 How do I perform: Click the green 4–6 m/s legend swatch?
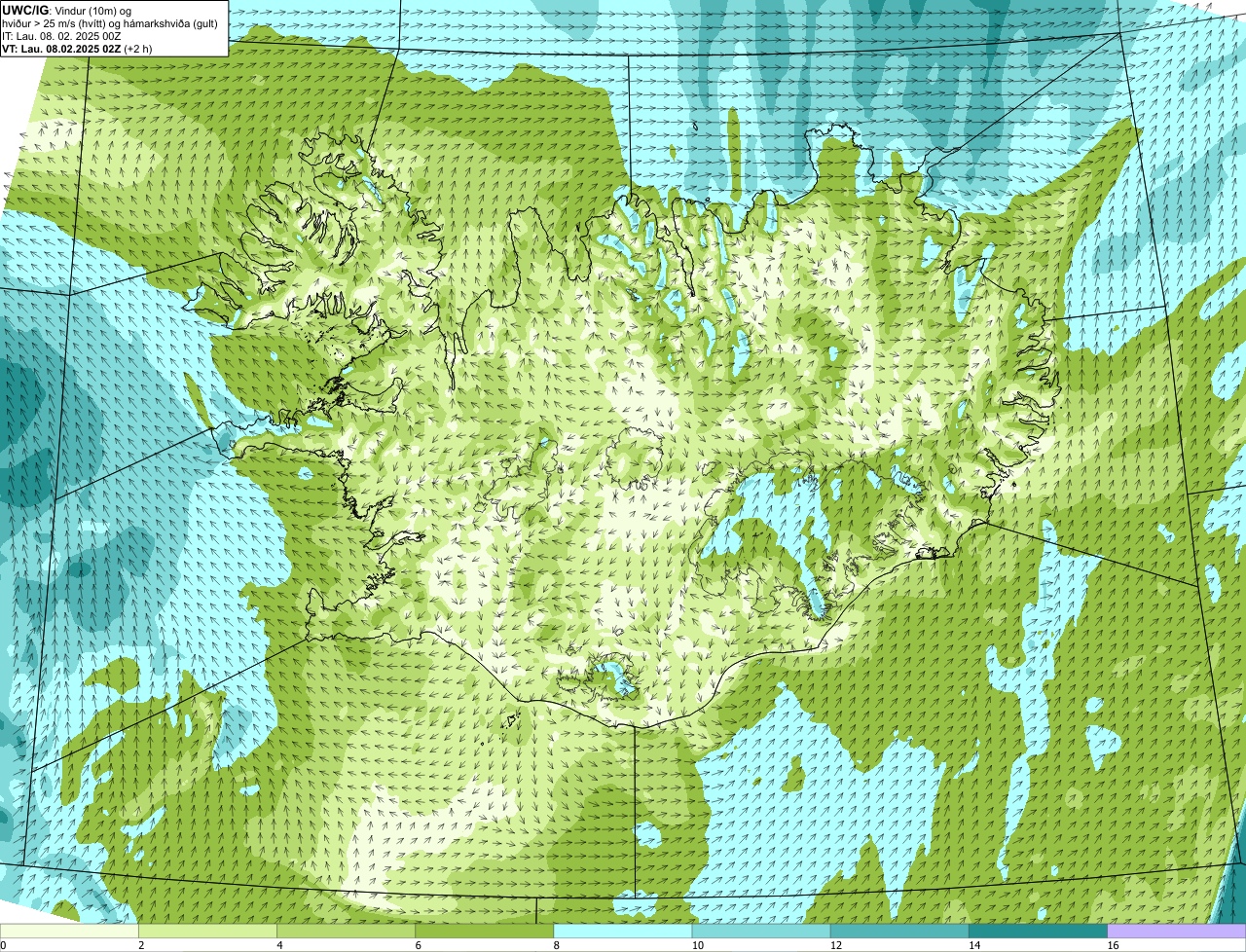click(x=346, y=931)
